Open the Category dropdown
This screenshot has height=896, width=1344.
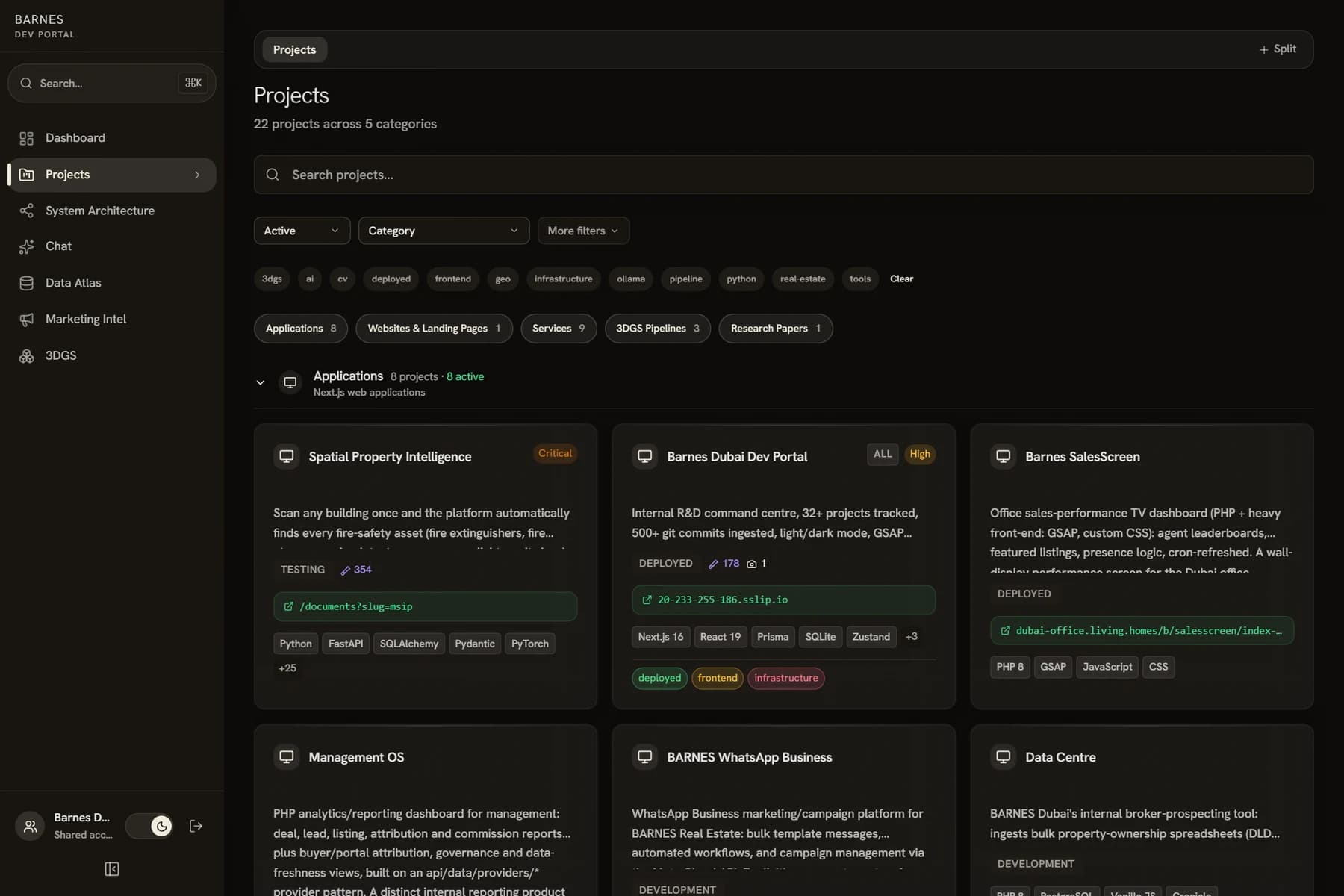click(444, 231)
